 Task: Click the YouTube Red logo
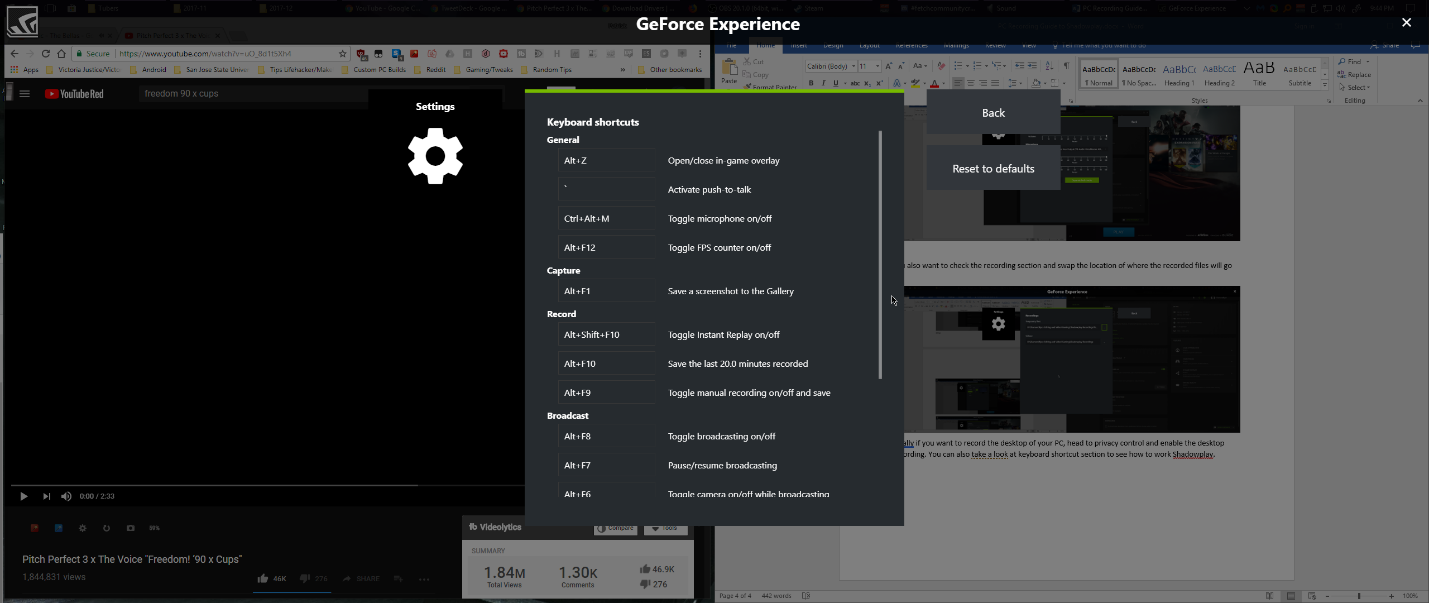coord(75,94)
